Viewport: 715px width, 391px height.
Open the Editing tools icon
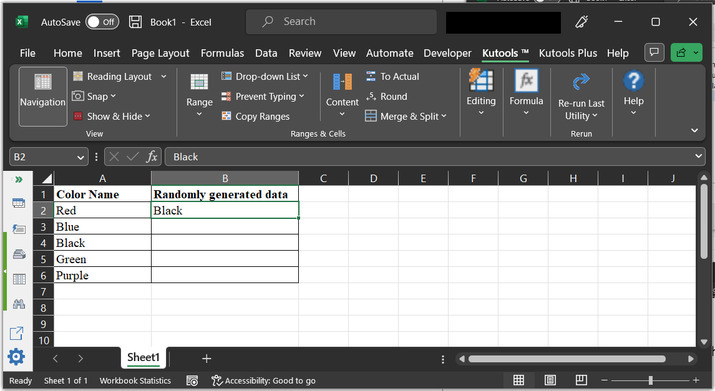481,80
